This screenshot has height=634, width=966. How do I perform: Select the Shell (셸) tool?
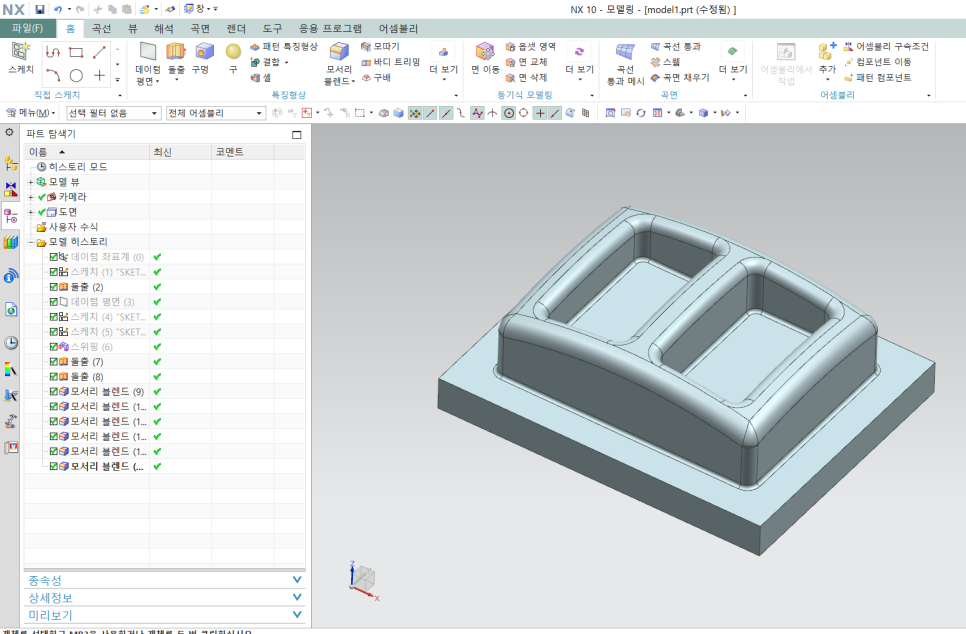click(261, 78)
